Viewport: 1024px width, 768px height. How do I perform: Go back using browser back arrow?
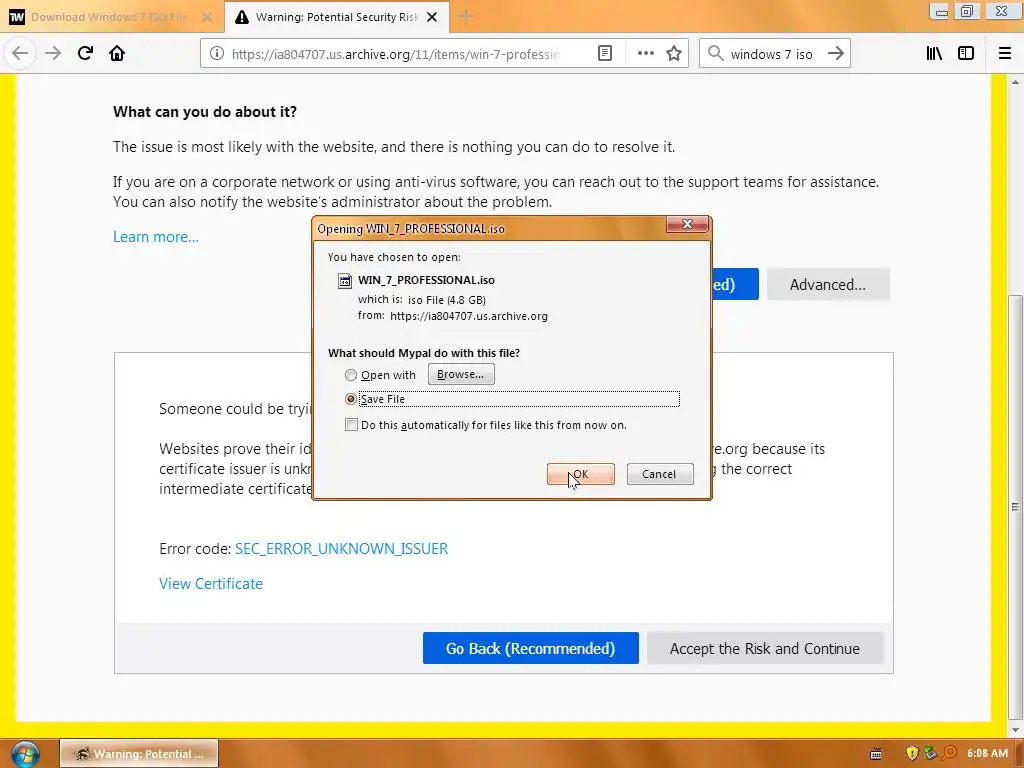coord(20,54)
